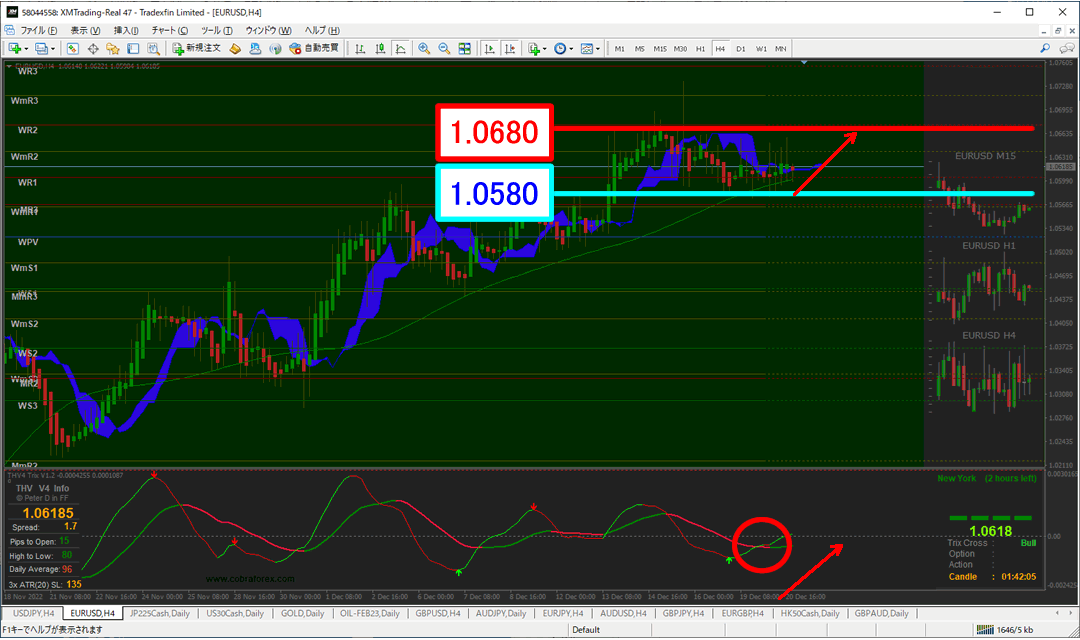1080x640 pixels.
Task: Select the M15 timeframe
Action: (660, 49)
